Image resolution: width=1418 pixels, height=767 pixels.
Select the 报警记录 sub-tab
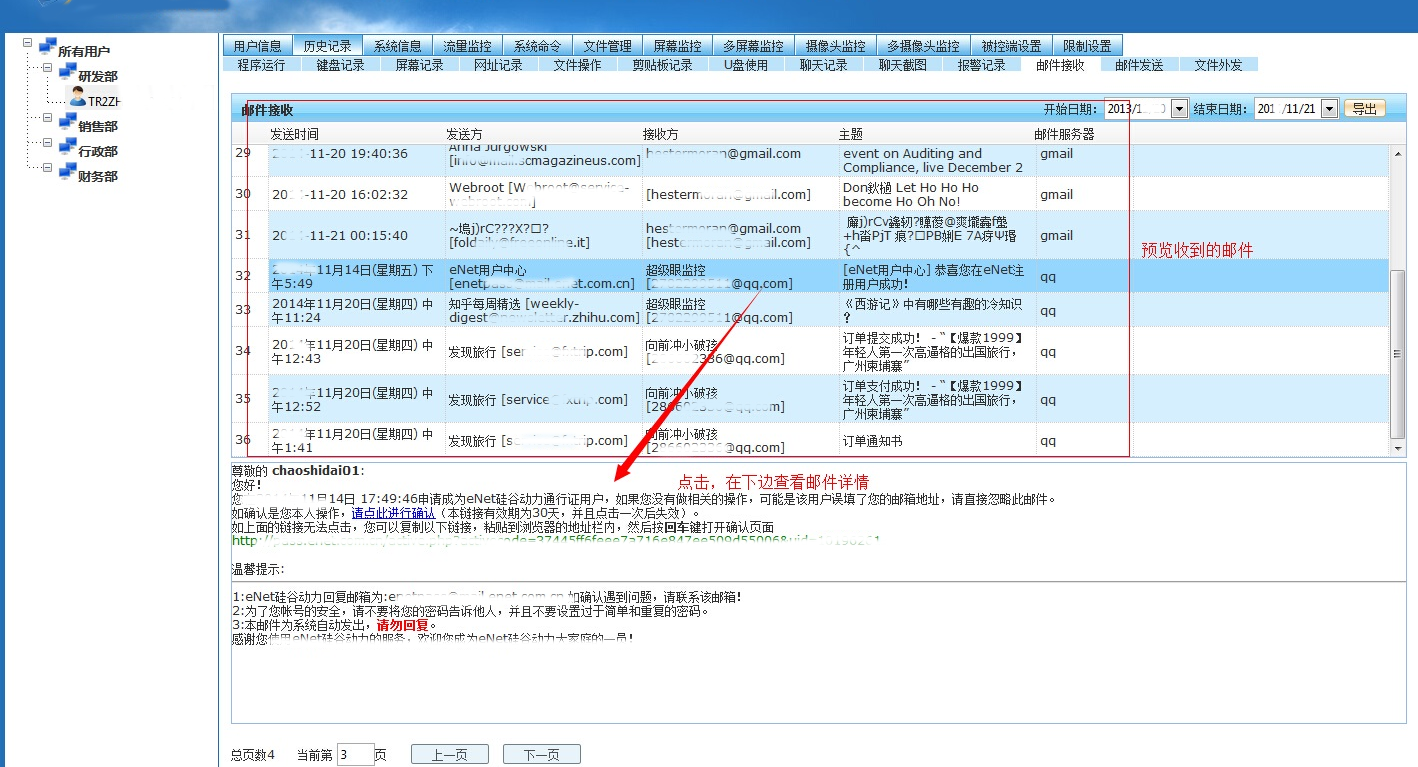981,64
